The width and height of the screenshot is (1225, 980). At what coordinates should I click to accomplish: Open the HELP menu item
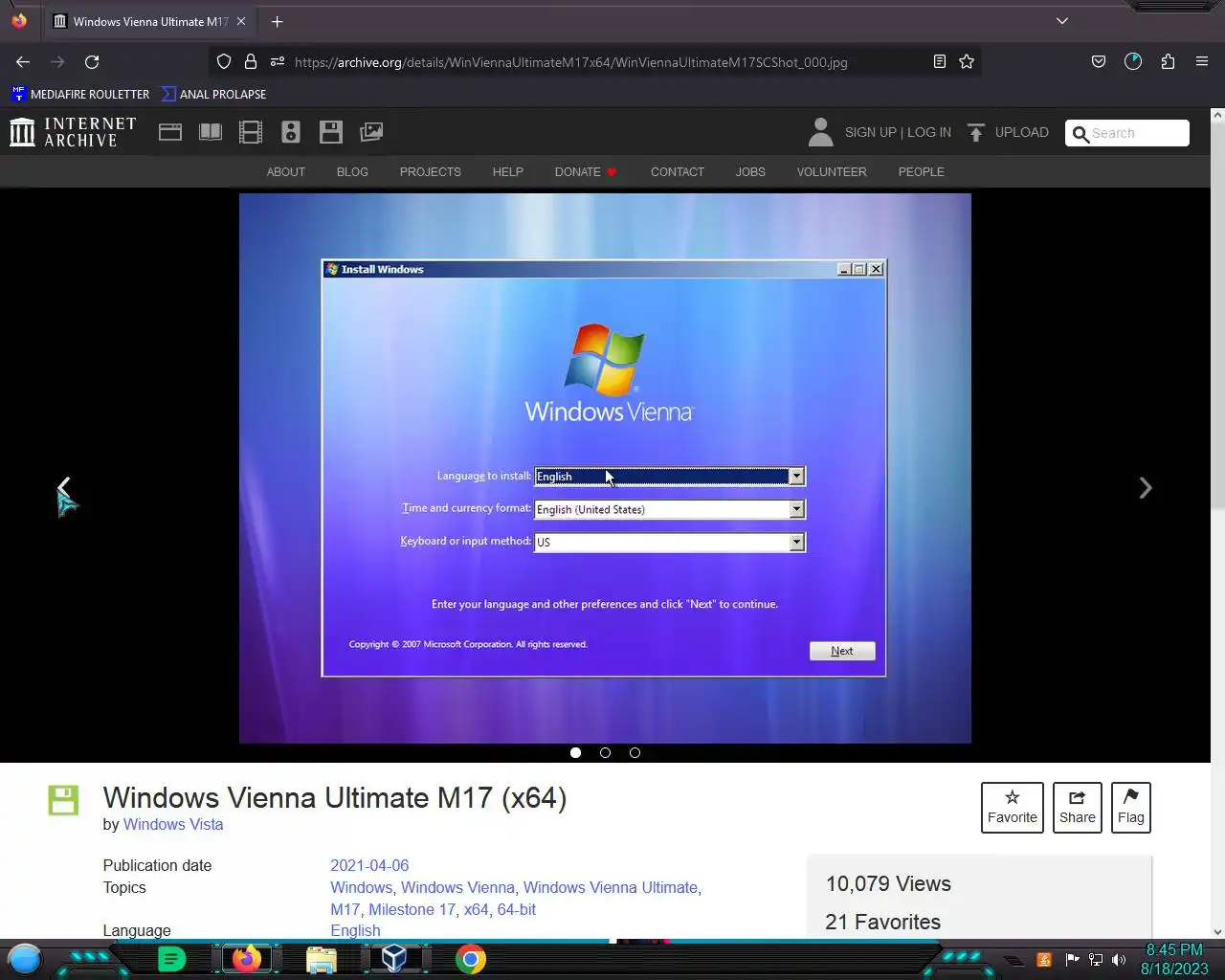508,172
